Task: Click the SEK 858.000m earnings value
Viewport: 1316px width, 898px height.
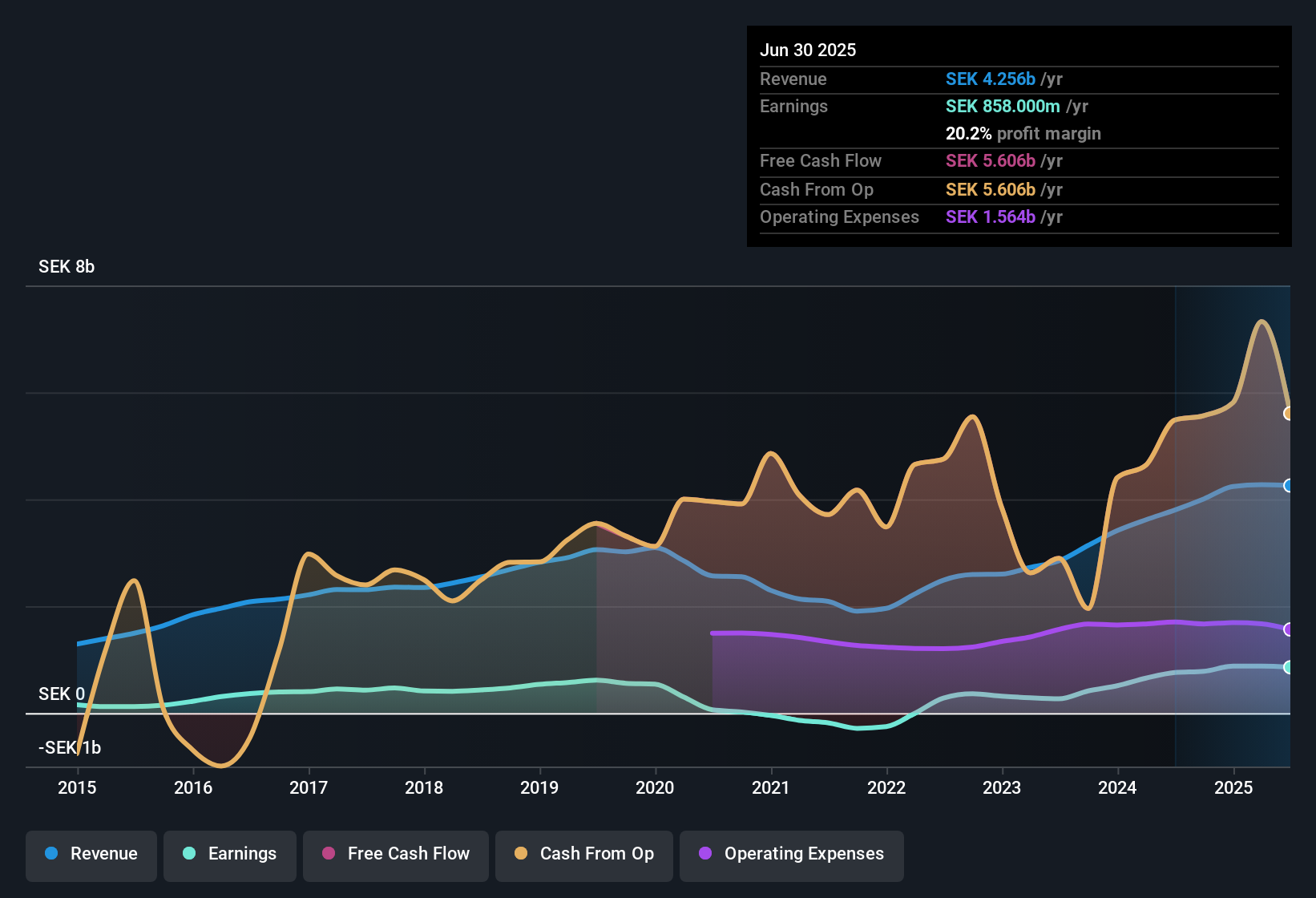Action: tap(1003, 106)
